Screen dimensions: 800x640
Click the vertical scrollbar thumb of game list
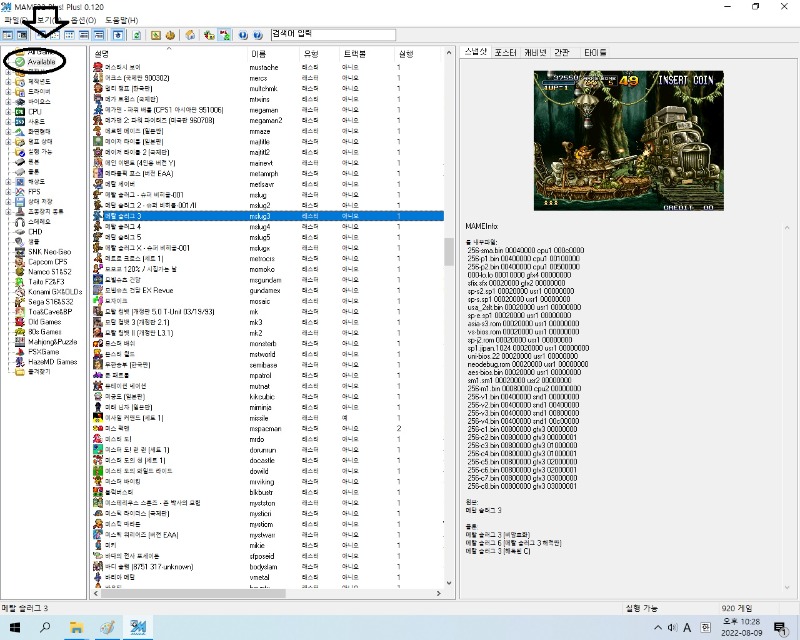coord(449,252)
